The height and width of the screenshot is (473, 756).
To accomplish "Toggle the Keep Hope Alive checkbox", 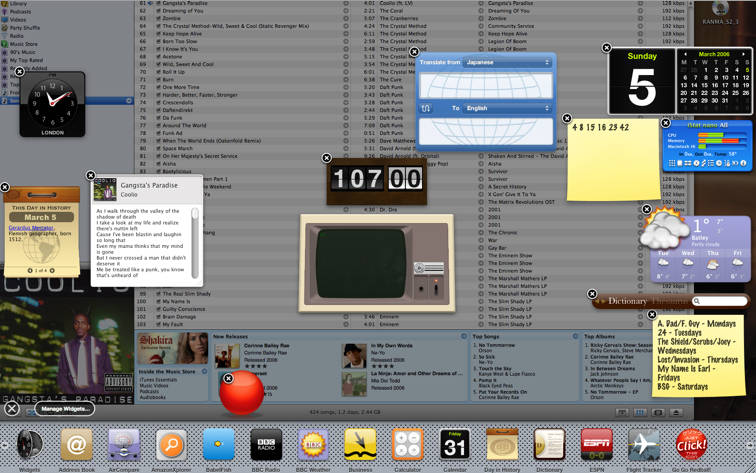I will pos(158,34).
